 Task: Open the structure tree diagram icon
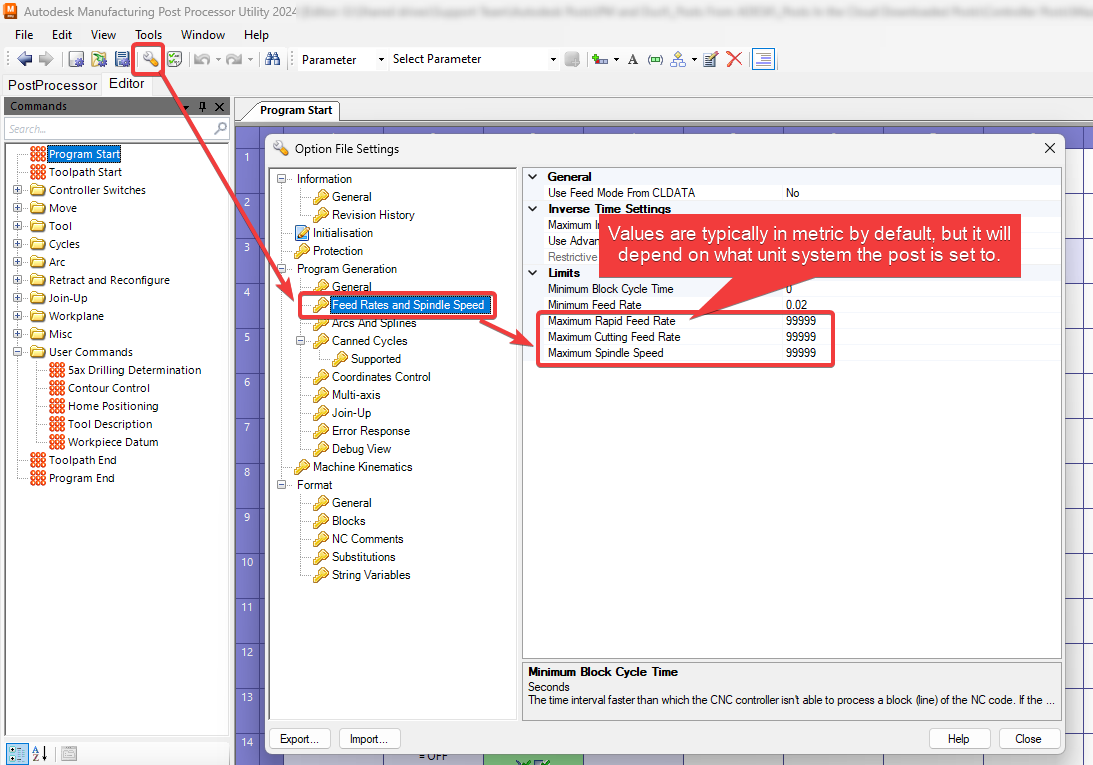pos(678,59)
